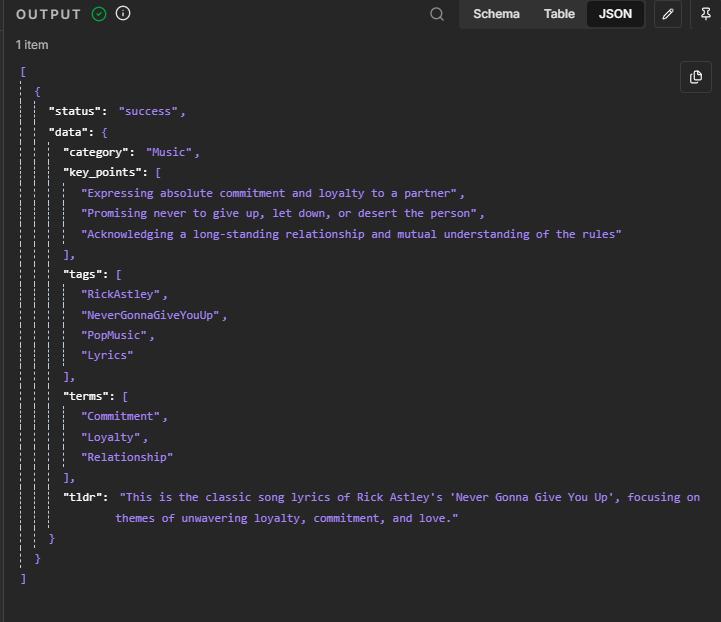Screen dimensions: 721x622
Task: Copy JSON with the clipboard icon
Action: [696, 77]
